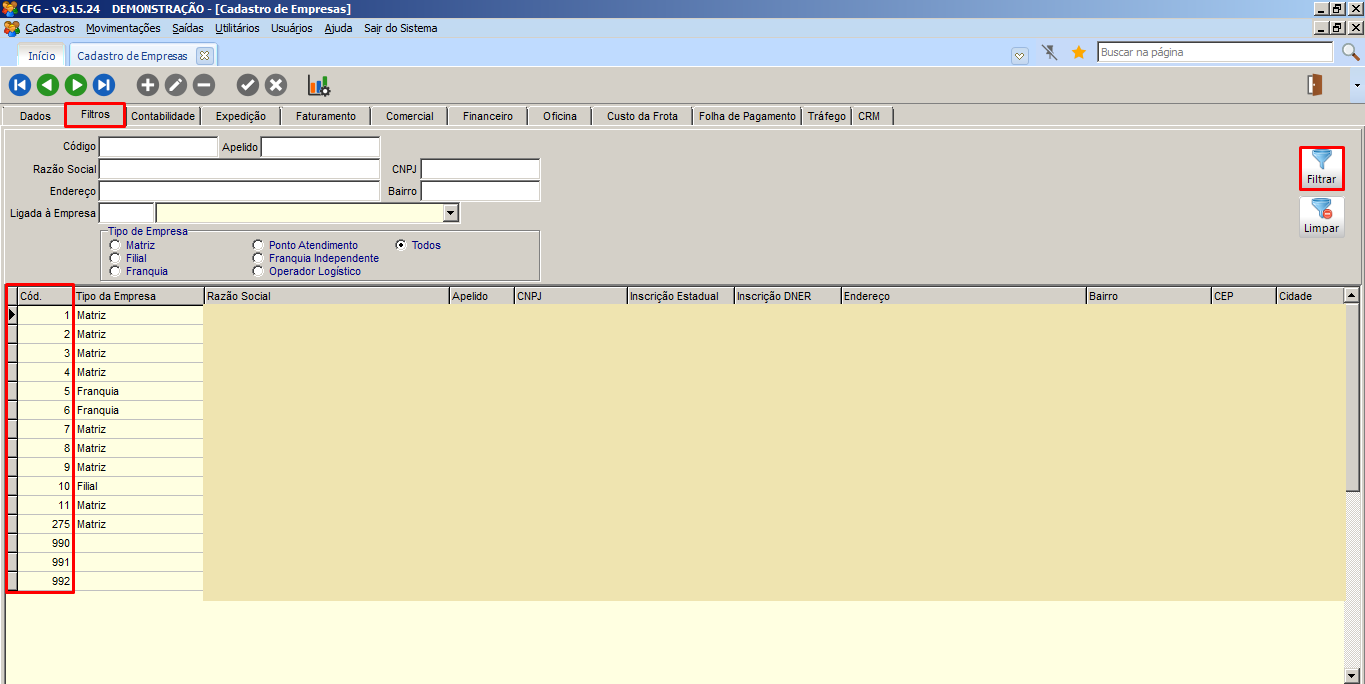Go to the next record

pos(76,85)
